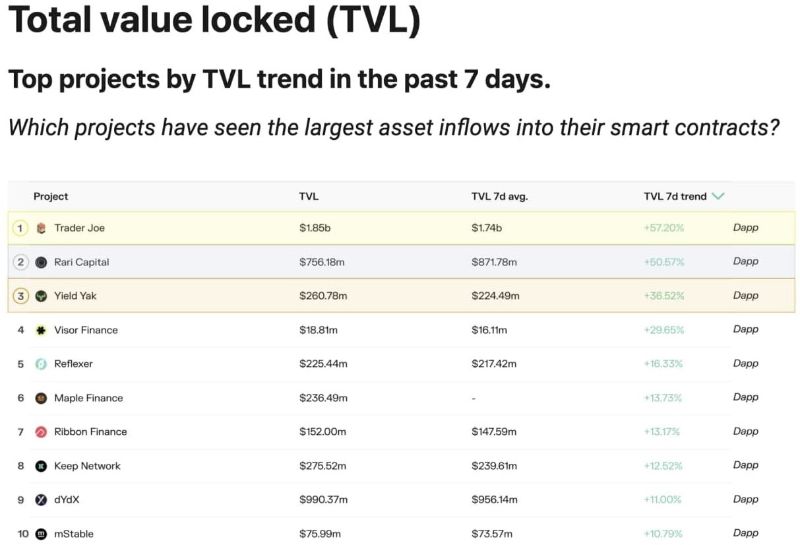Click the Reflexer logo icon
Screen dimensions: 800x545
[x=41, y=364]
